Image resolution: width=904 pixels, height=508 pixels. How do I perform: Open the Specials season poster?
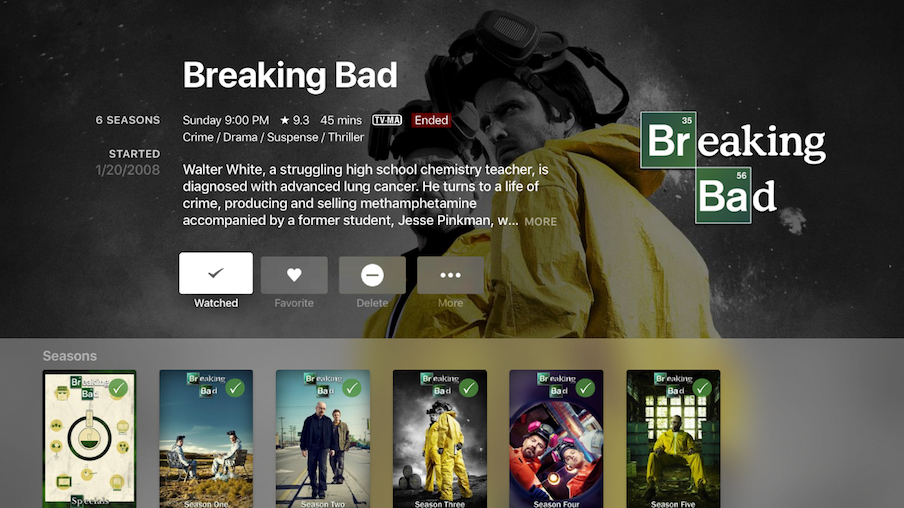pyautogui.click(x=89, y=439)
